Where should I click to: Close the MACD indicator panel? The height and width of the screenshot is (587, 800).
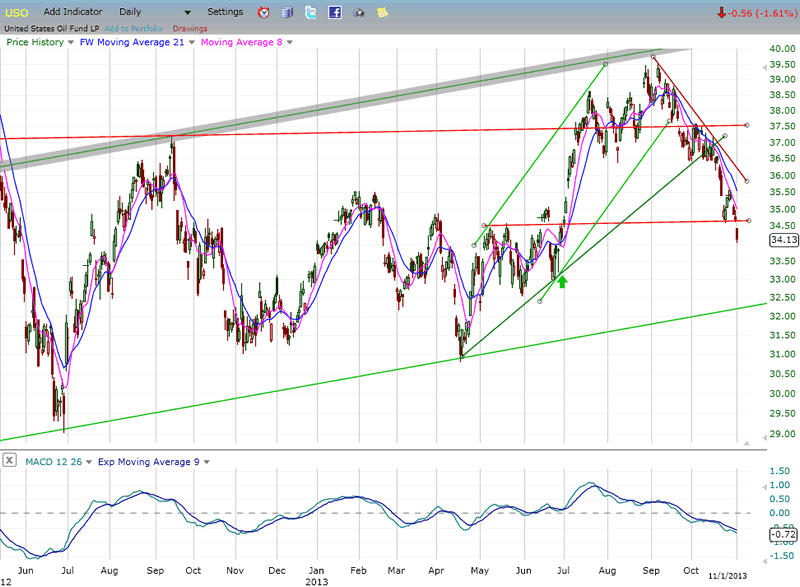tap(9, 460)
